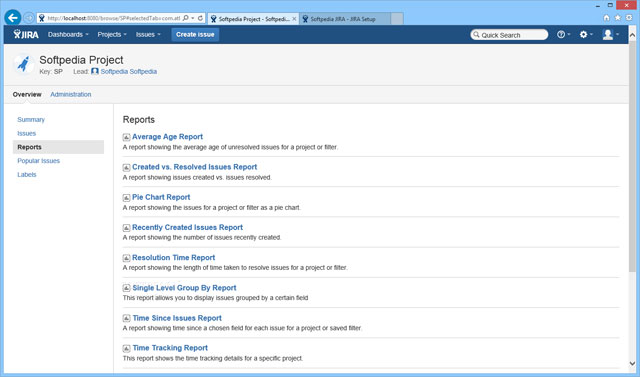
Task: Open the user profile avatar menu
Action: pyautogui.click(x=611, y=35)
